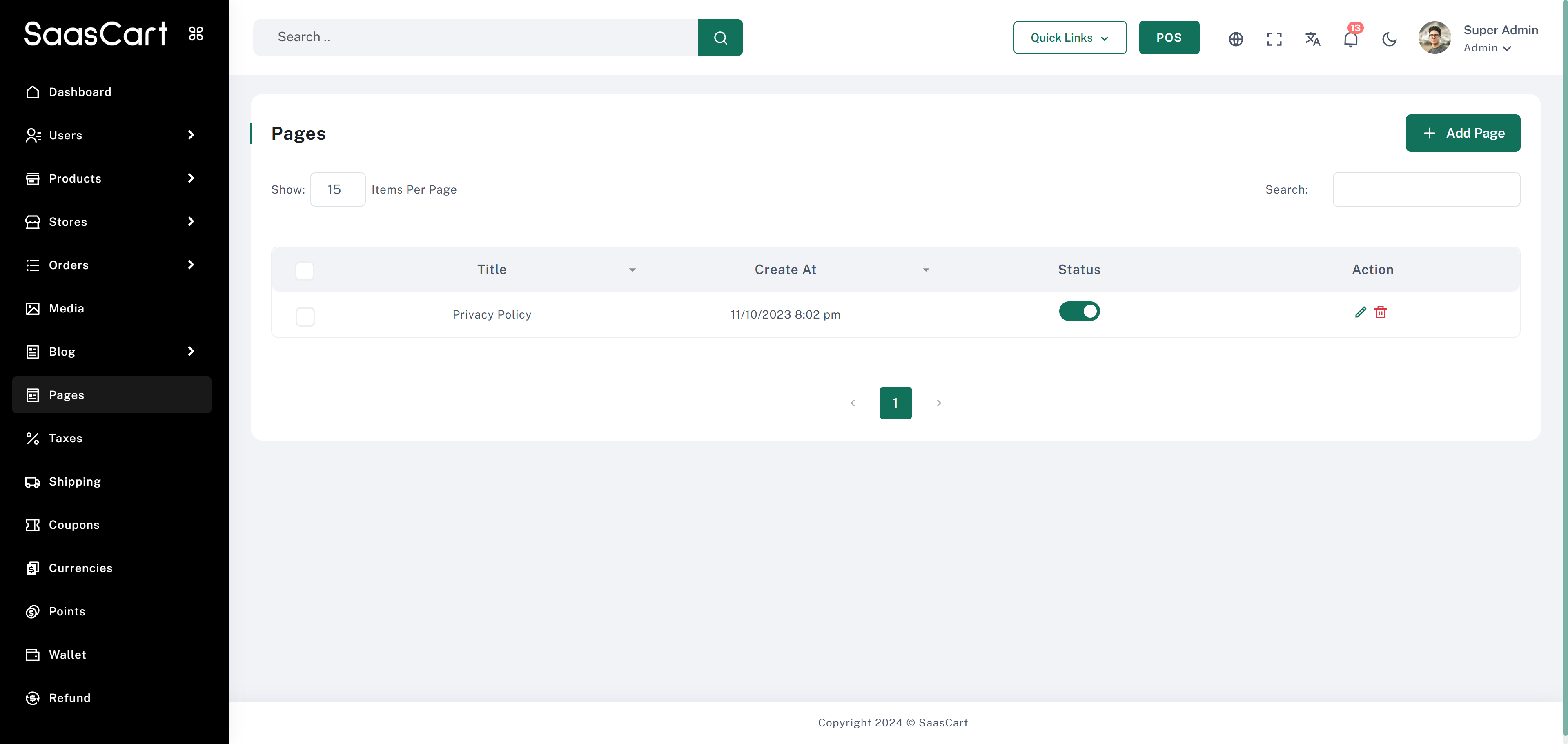Image resolution: width=1568 pixels, height=744 pixels.
Task: Open the language translate icon
Action: coord(1312,39)
